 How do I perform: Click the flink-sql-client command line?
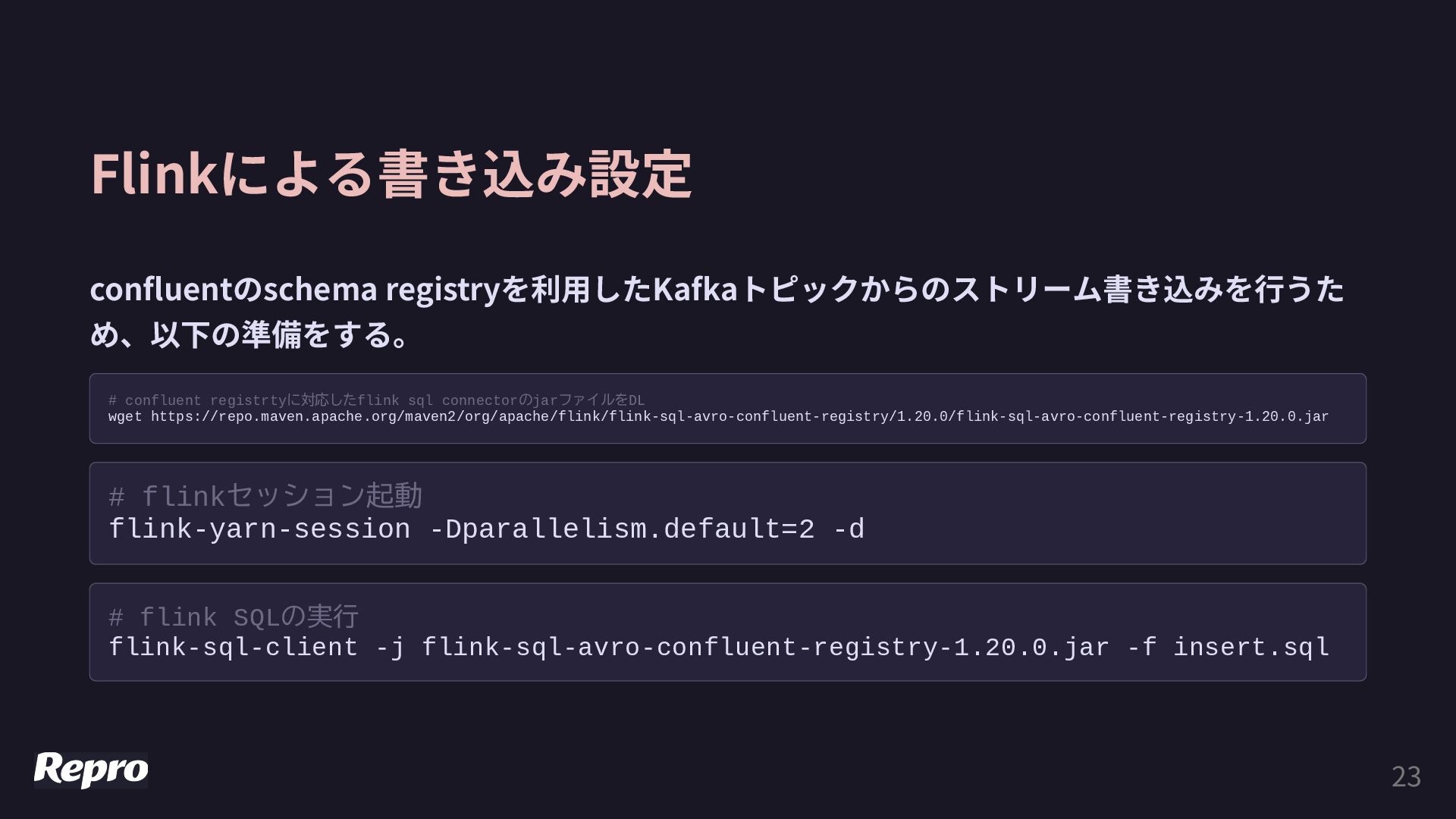[x=719, y=648]
